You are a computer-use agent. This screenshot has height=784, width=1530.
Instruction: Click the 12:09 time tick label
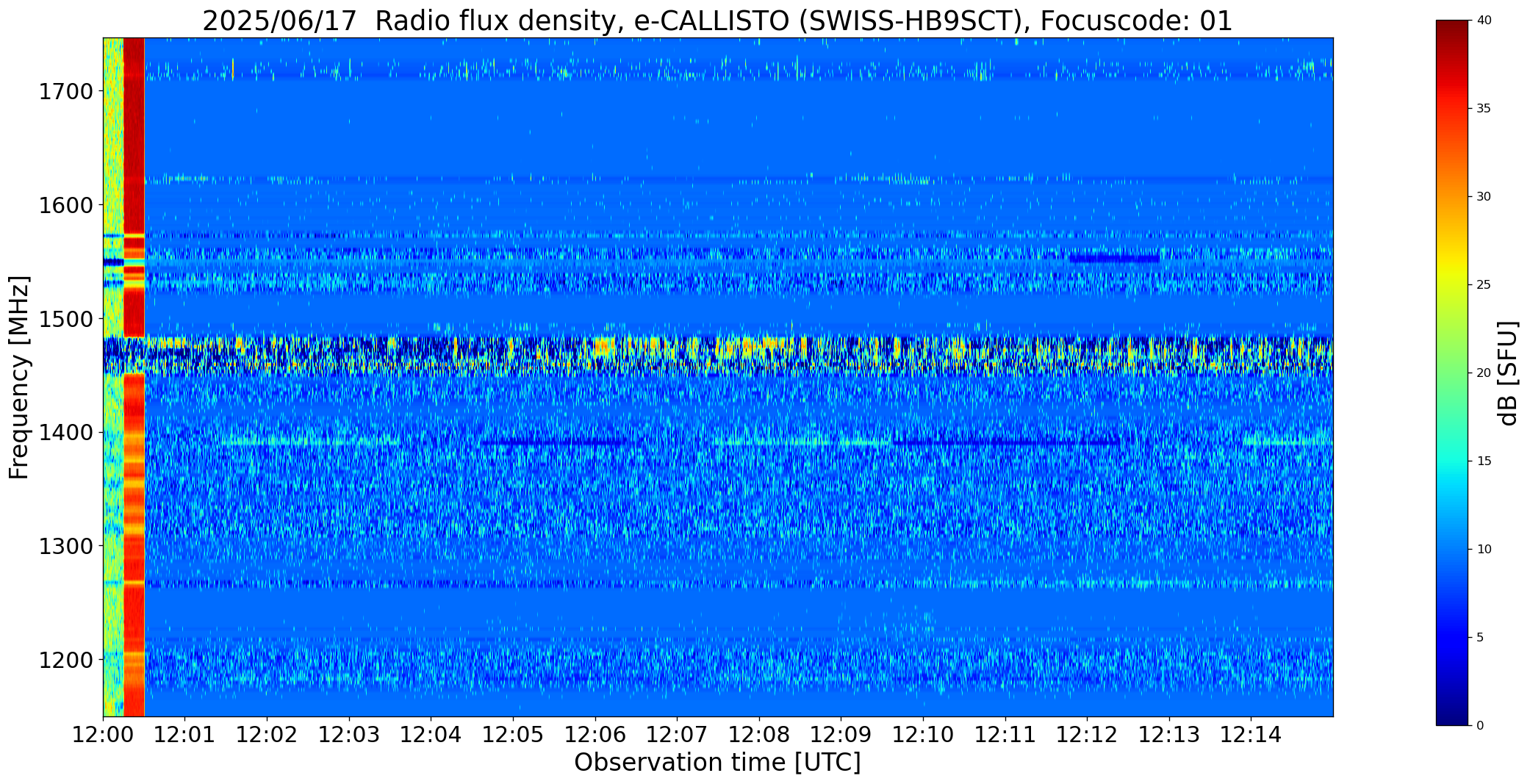841,735
